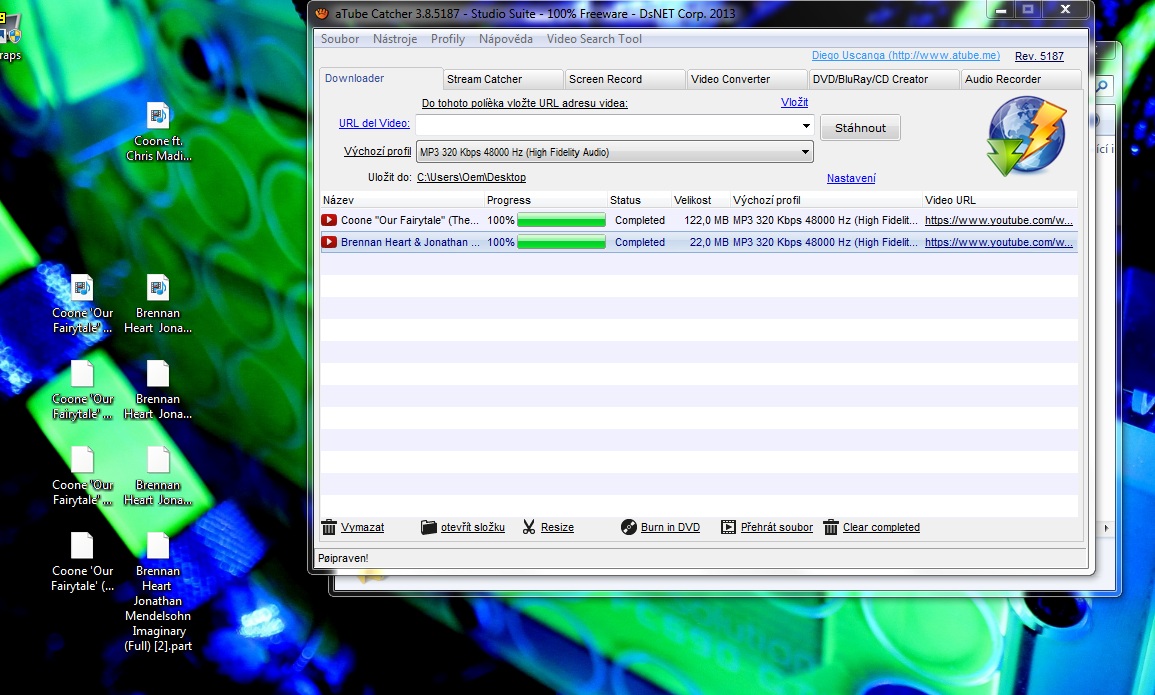This screenshot has height=695, width=1155.
Task: Open the YouTube URL of Coone row
Action: point(998,220)
